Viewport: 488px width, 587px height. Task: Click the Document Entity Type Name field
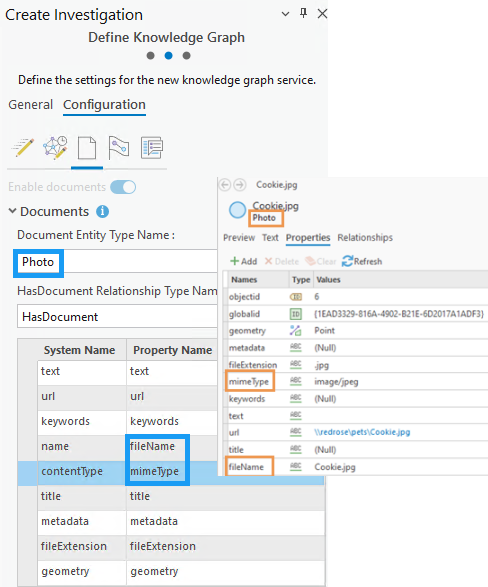pos(117,262)
